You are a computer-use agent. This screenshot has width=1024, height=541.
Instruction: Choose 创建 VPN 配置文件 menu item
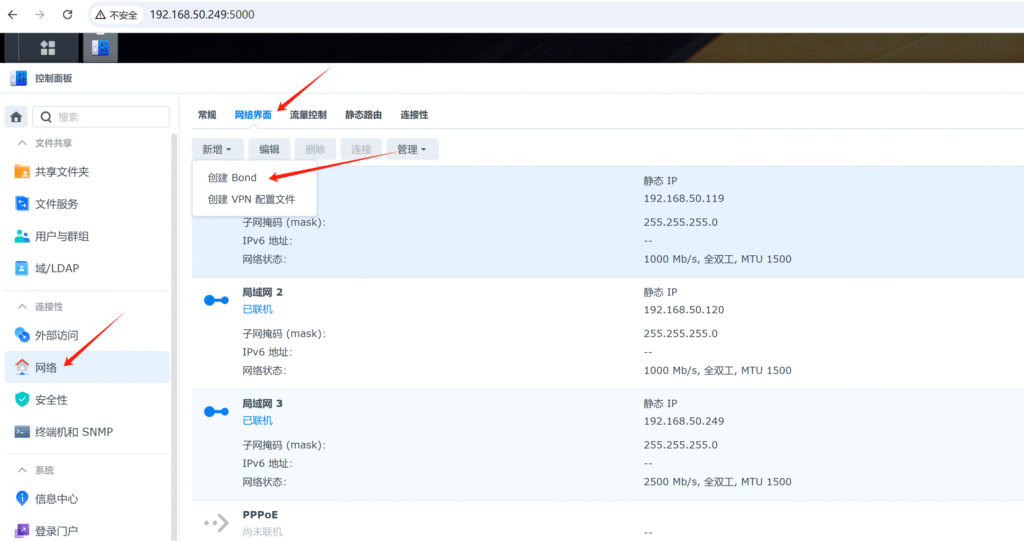click(251, 199)
